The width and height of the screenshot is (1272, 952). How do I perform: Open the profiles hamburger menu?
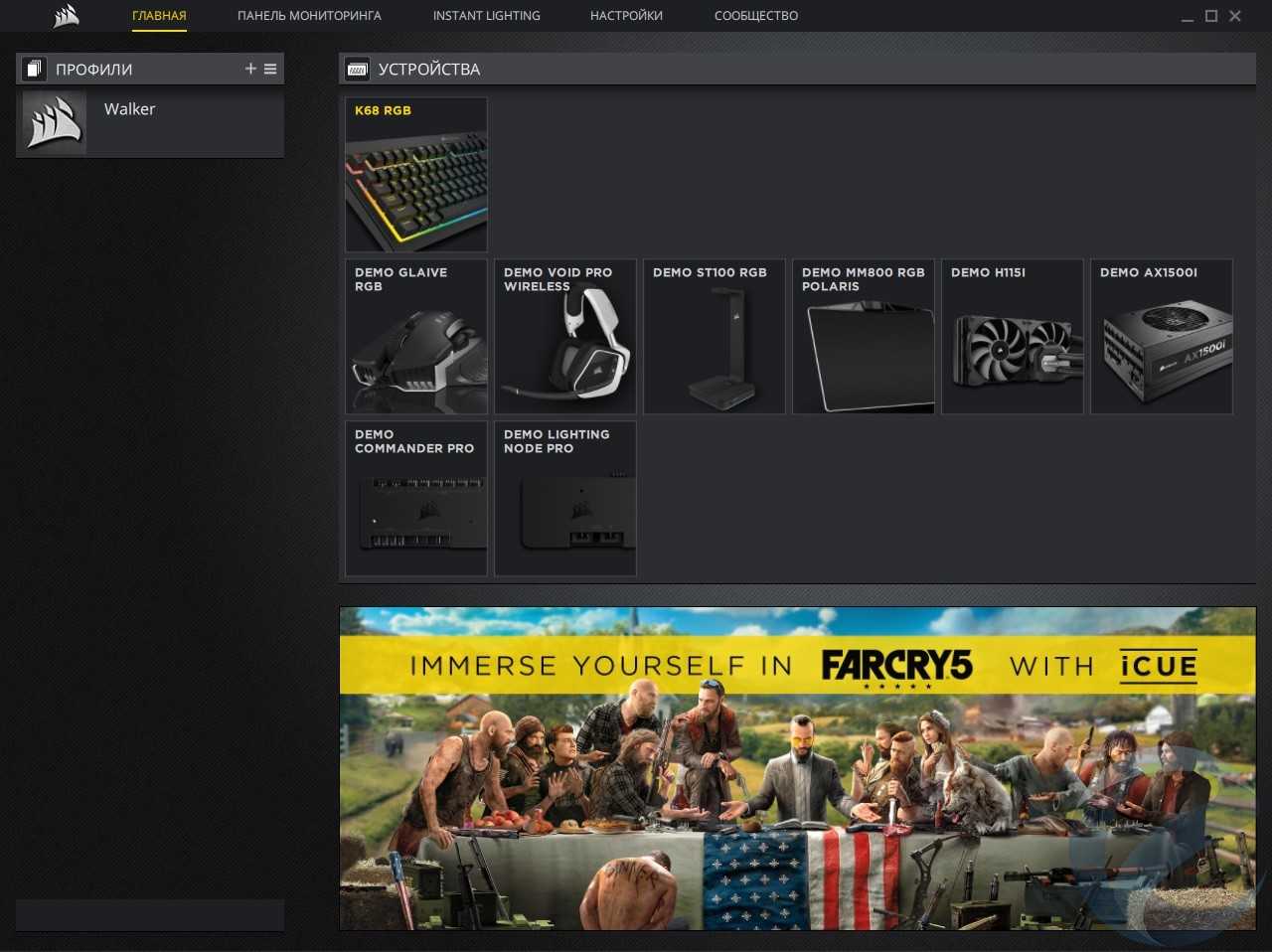click(x=270, y=69)
